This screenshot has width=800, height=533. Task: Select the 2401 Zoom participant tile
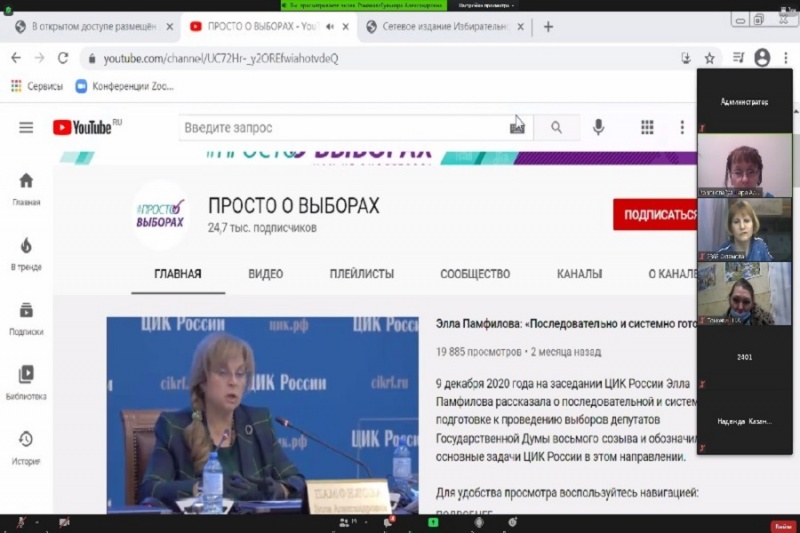744,357
